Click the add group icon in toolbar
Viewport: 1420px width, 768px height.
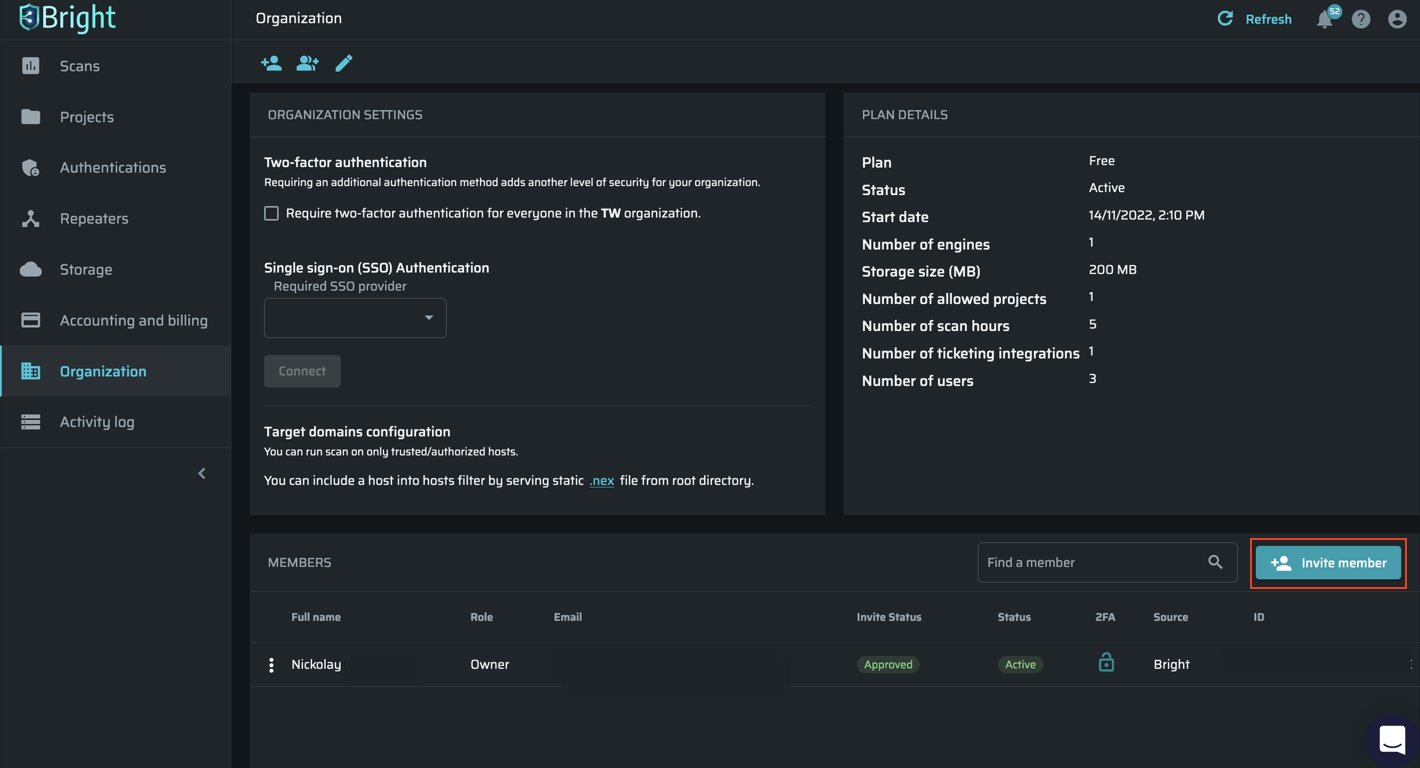pyautogui.click(x=307, y=64)
